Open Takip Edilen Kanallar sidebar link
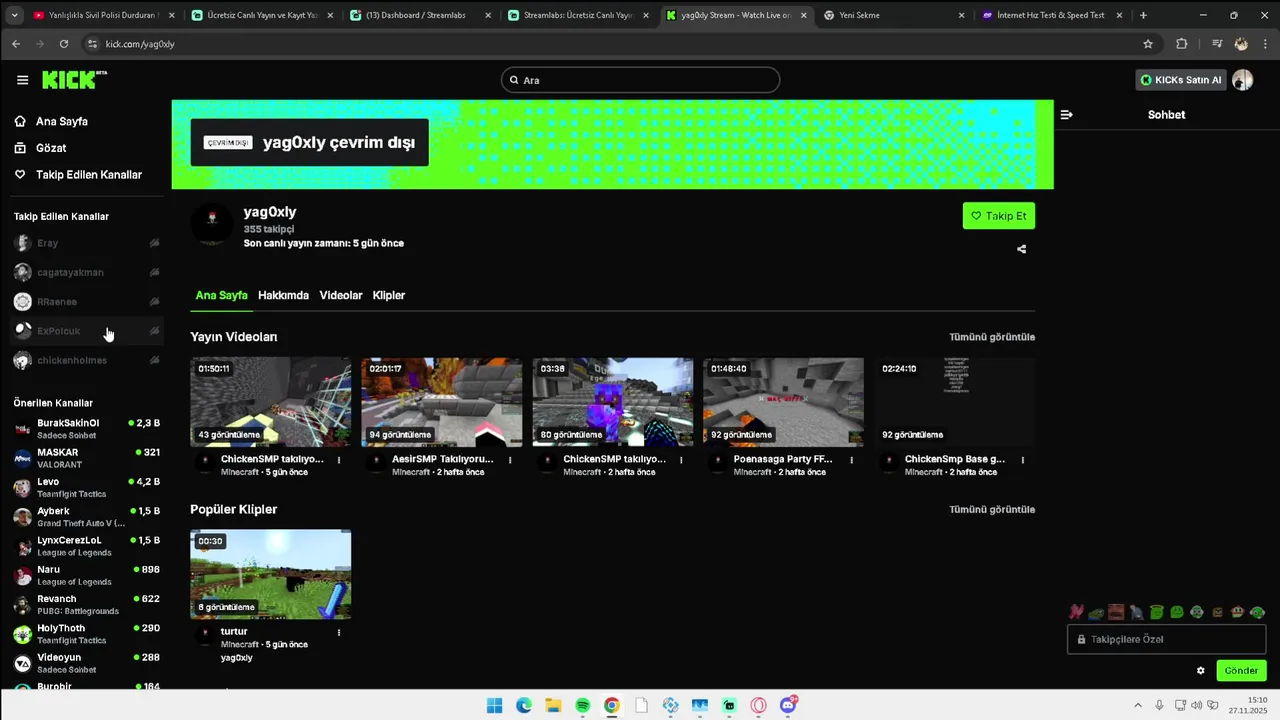The width and height of the screenshot is (1280, 720). pos(78,174)
